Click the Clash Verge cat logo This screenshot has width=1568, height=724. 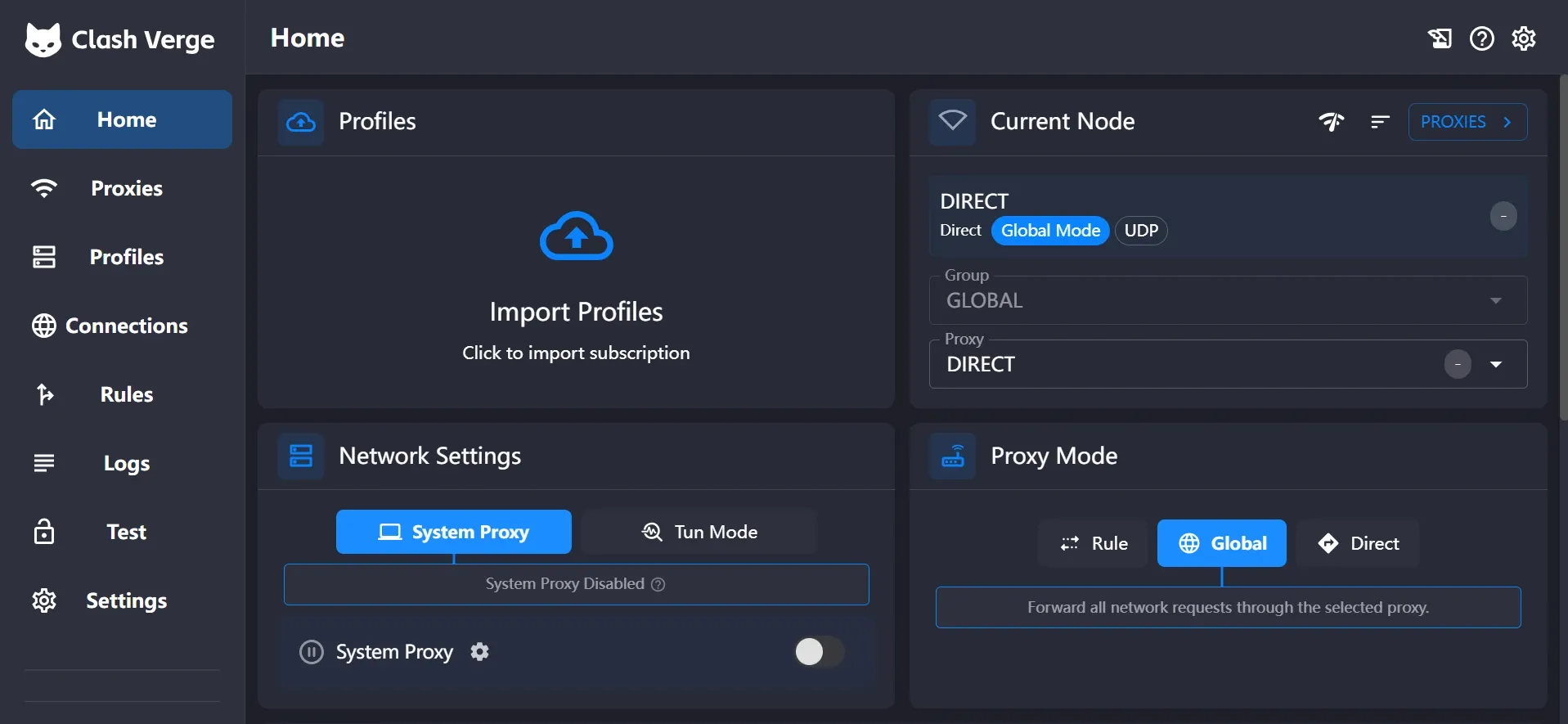pos(43,39)
